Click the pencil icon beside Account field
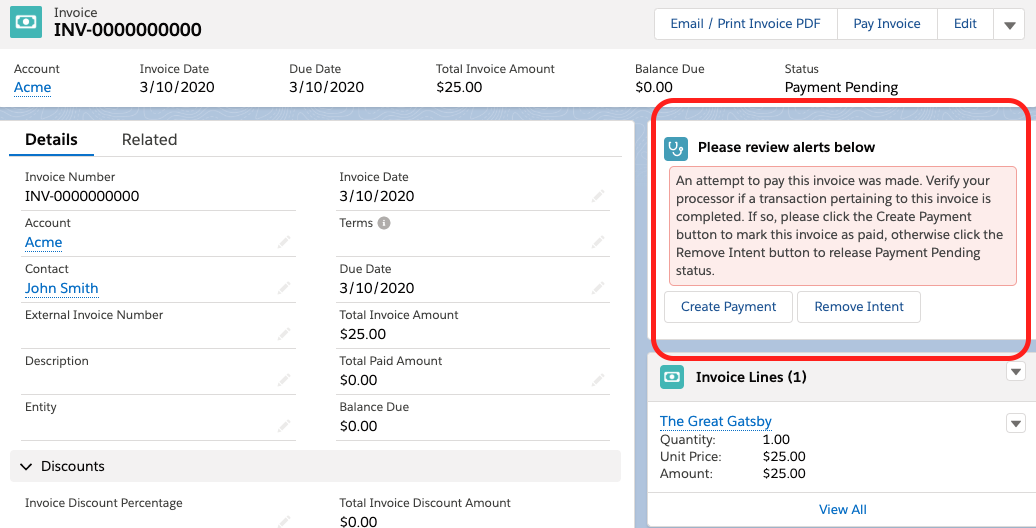Screen dimensions: 1036x528 (x=284, y=242)
